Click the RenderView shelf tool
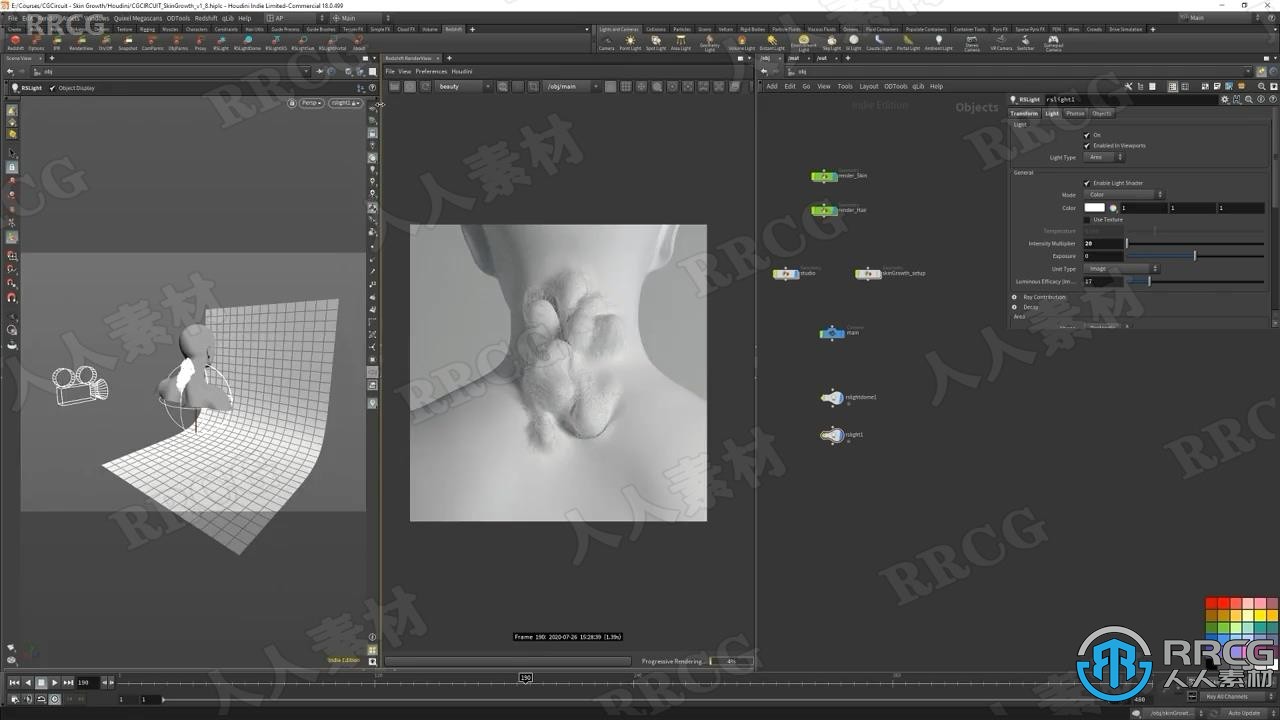 click(x=81, y=43)
